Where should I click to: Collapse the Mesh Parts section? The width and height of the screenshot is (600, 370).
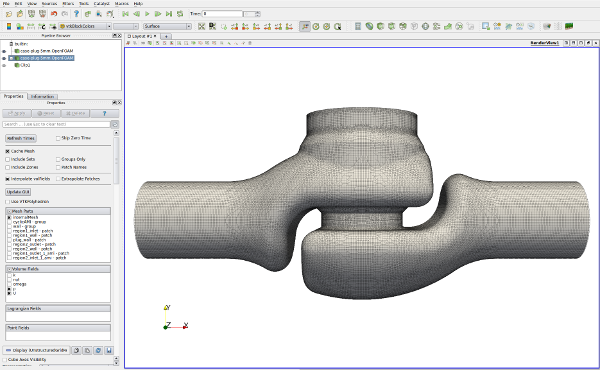point(9,211)
